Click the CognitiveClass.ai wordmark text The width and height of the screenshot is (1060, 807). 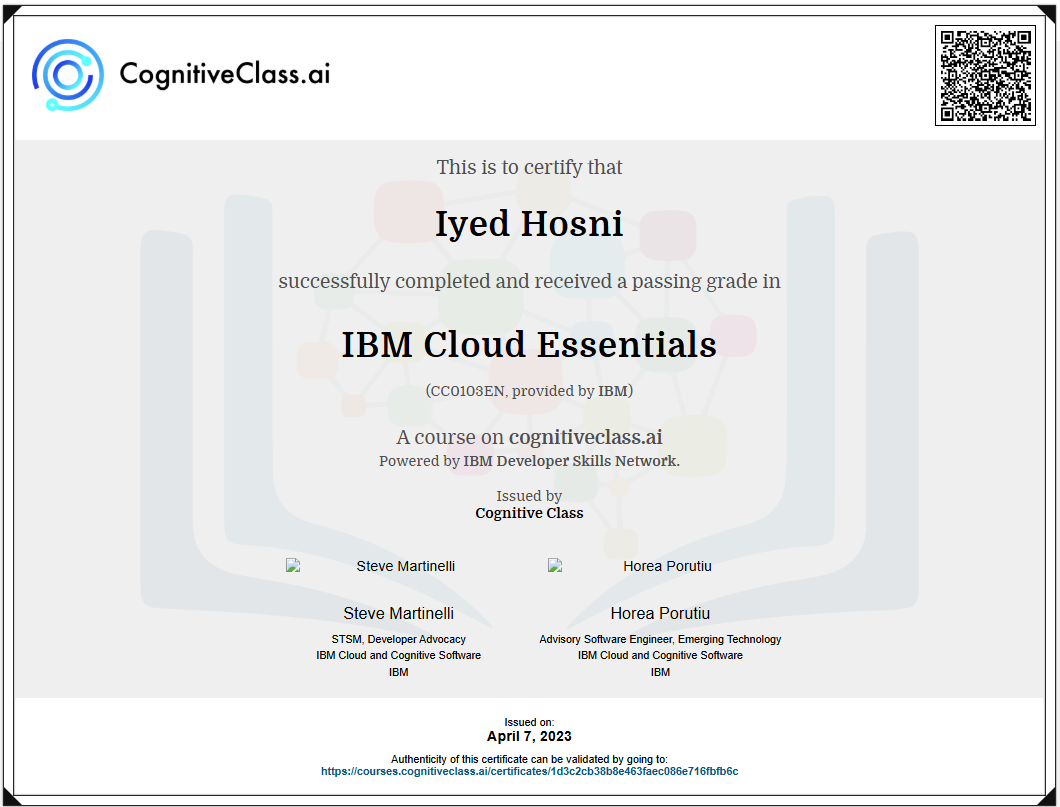(225, 74)
